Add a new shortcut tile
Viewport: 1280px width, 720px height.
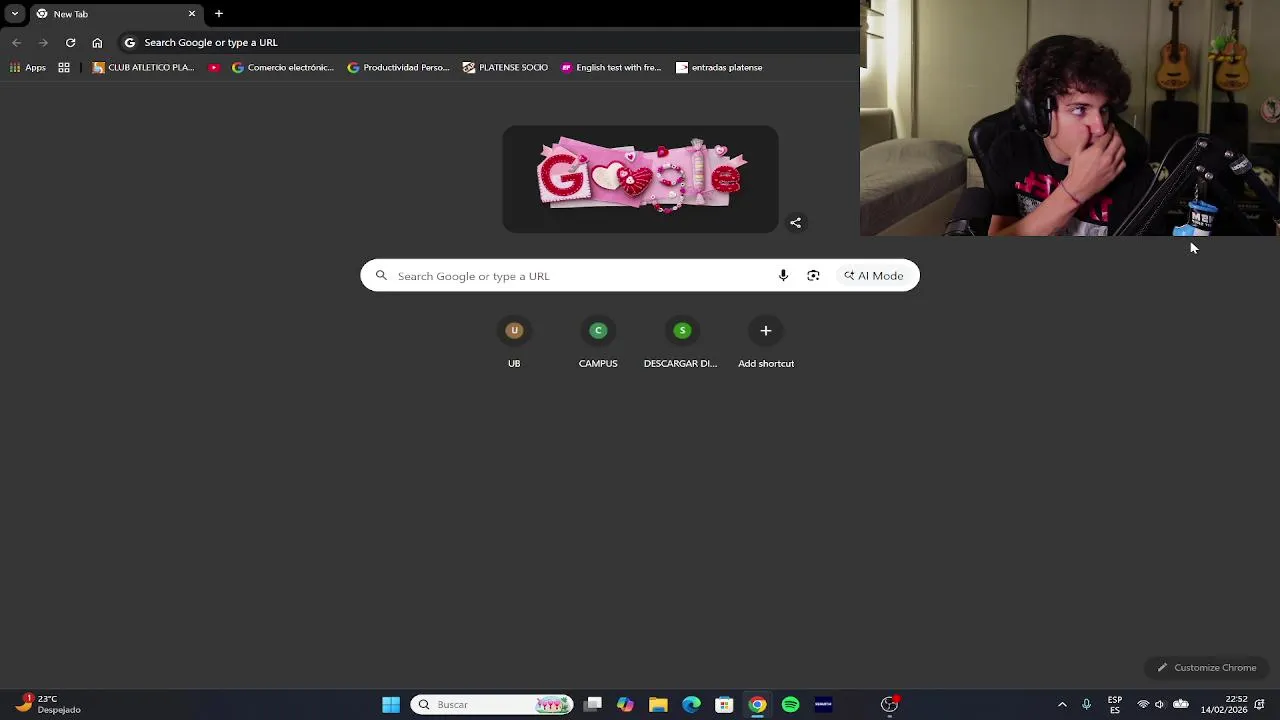tap(766, 343)
